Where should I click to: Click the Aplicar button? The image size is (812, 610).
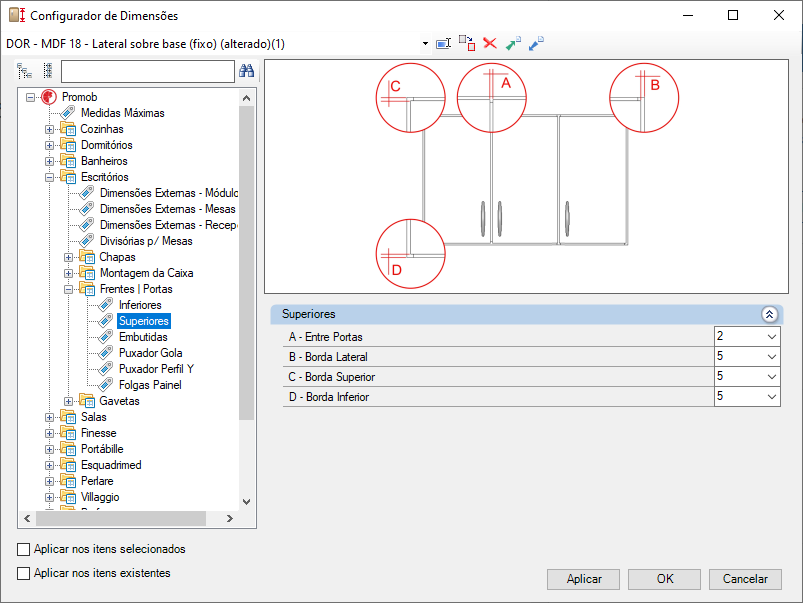(583, 579)
